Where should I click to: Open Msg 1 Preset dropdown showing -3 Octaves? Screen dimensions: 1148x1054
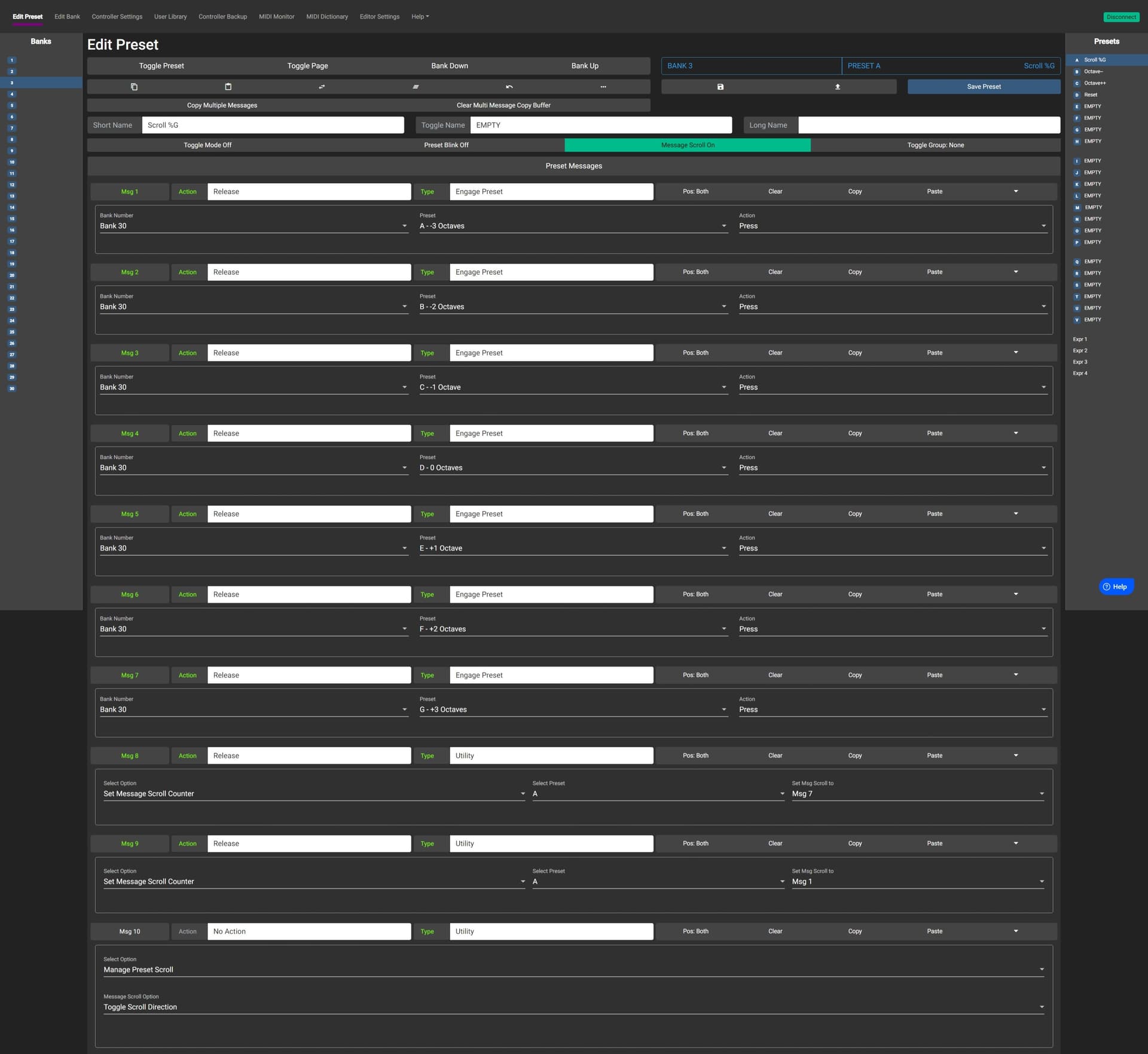click(573, 226)
